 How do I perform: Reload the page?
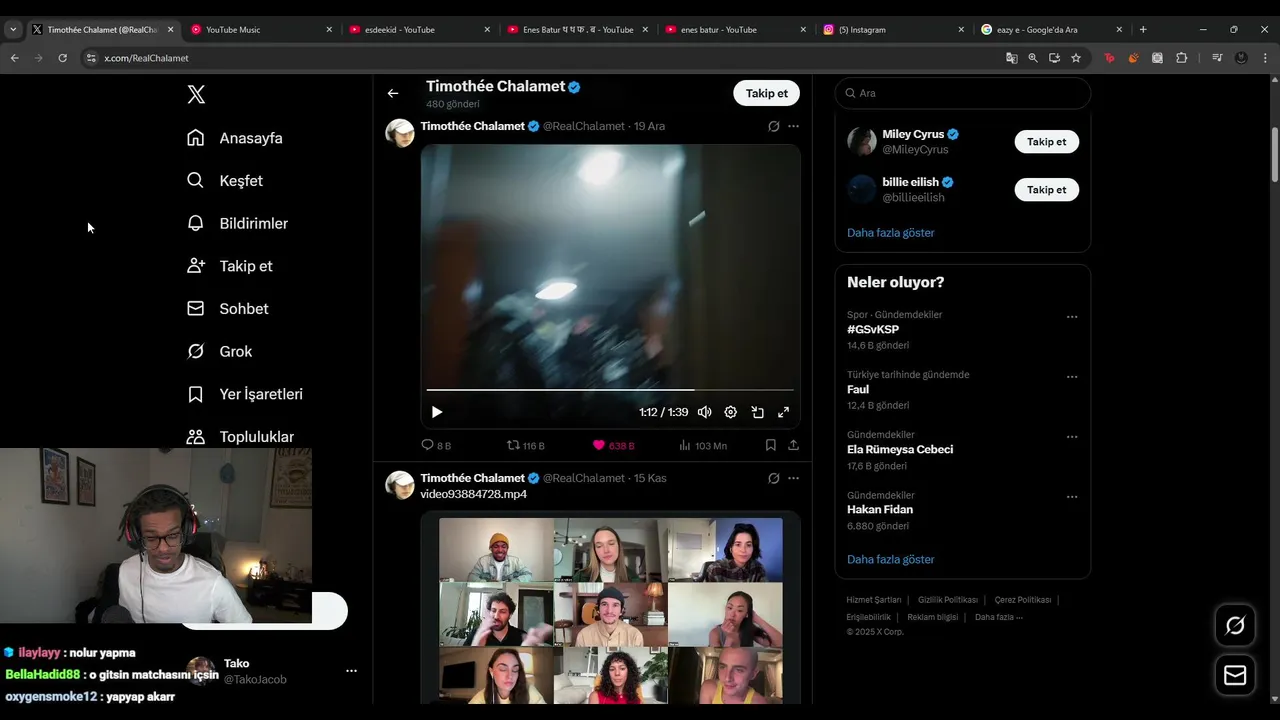click(x=62, y=58)
